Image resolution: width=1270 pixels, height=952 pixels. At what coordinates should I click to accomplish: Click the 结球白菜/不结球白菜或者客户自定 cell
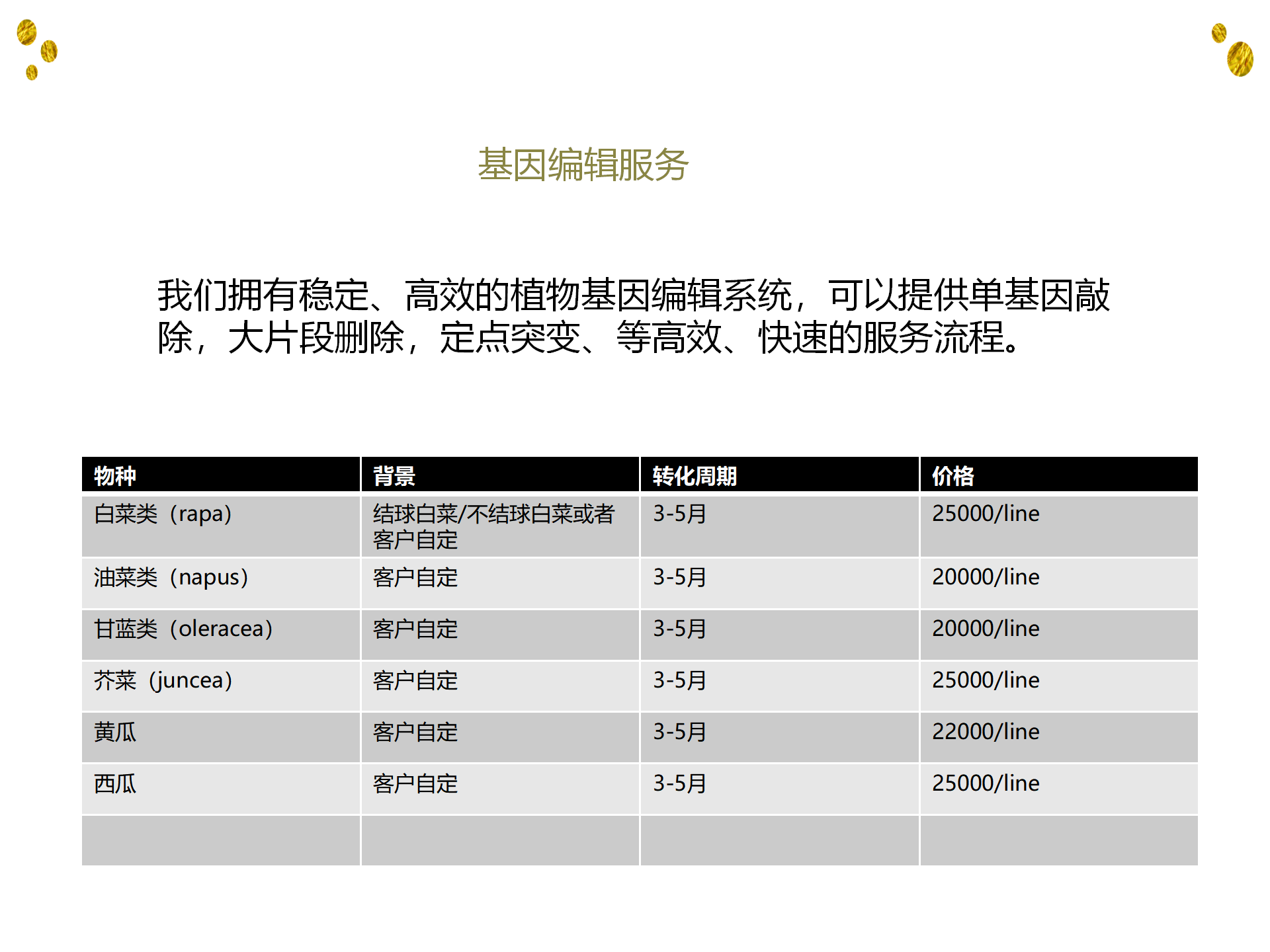500,526
